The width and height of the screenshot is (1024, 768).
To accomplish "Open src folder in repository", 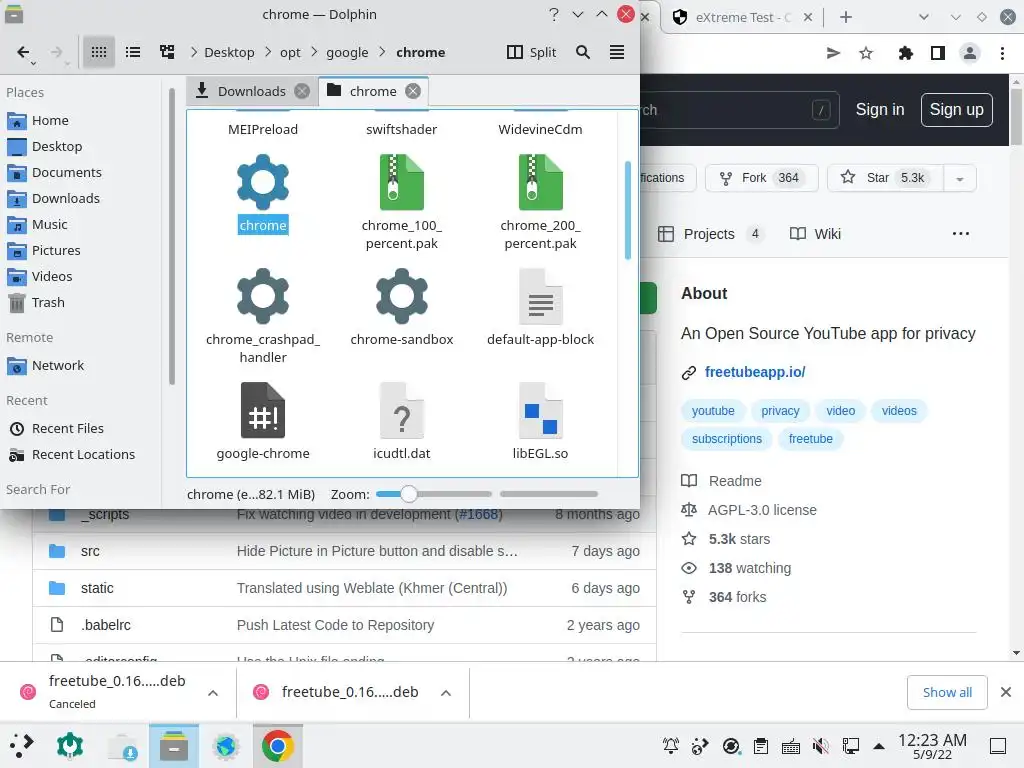I will pos(90,551).
